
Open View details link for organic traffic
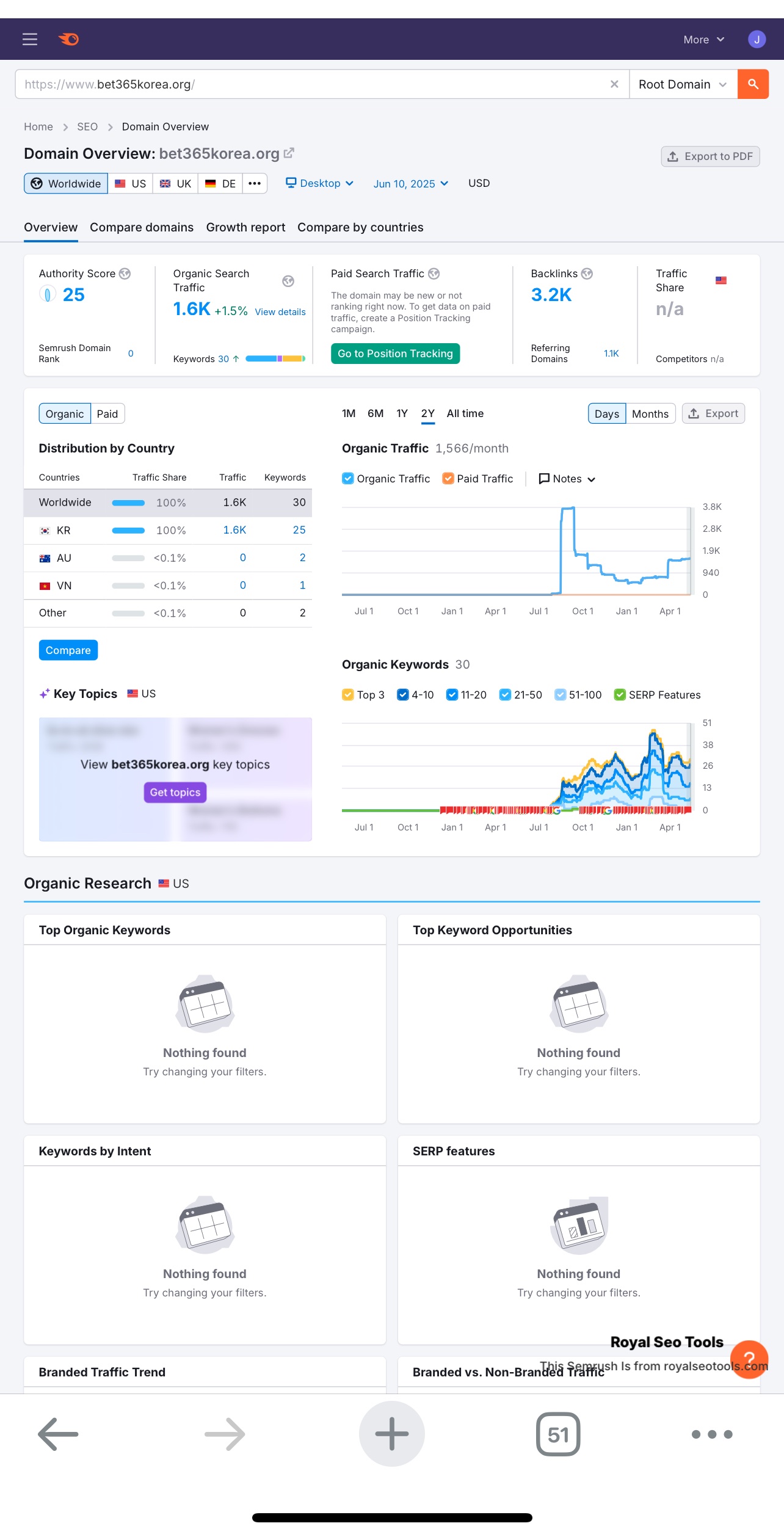[280, 311]
